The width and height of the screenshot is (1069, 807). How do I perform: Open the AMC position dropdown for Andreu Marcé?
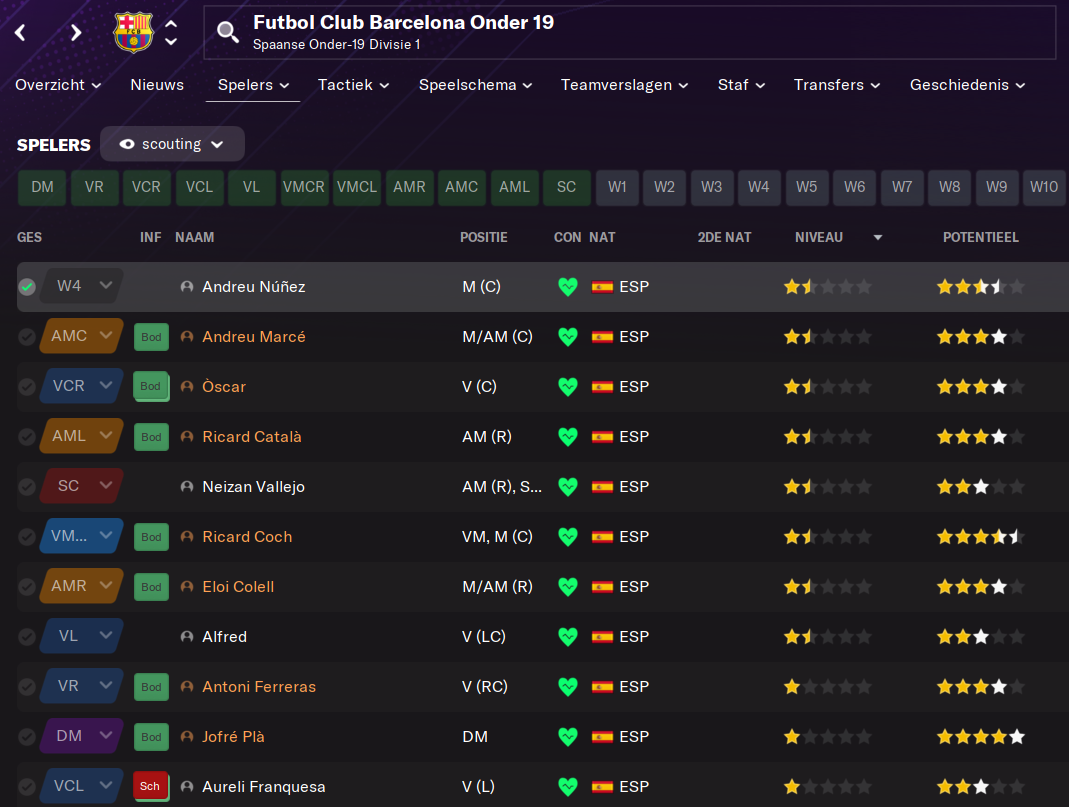pos(82,336)
